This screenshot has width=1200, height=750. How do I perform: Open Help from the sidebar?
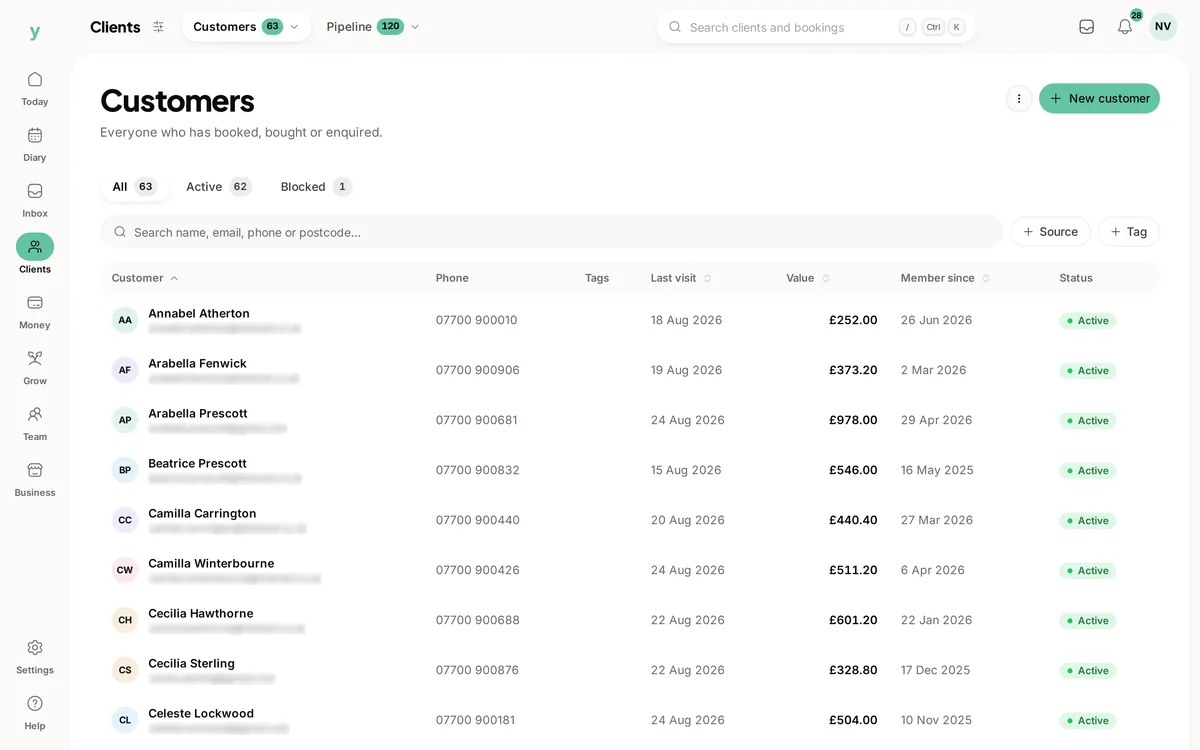[35, 713]
